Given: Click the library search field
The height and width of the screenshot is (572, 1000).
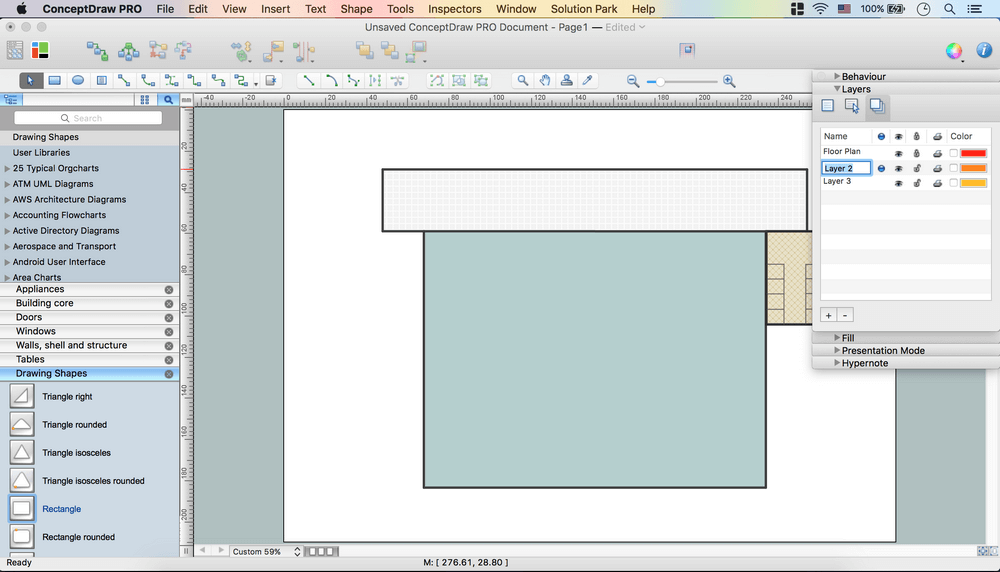Looking at the screenshot, I should click(88, 118).
